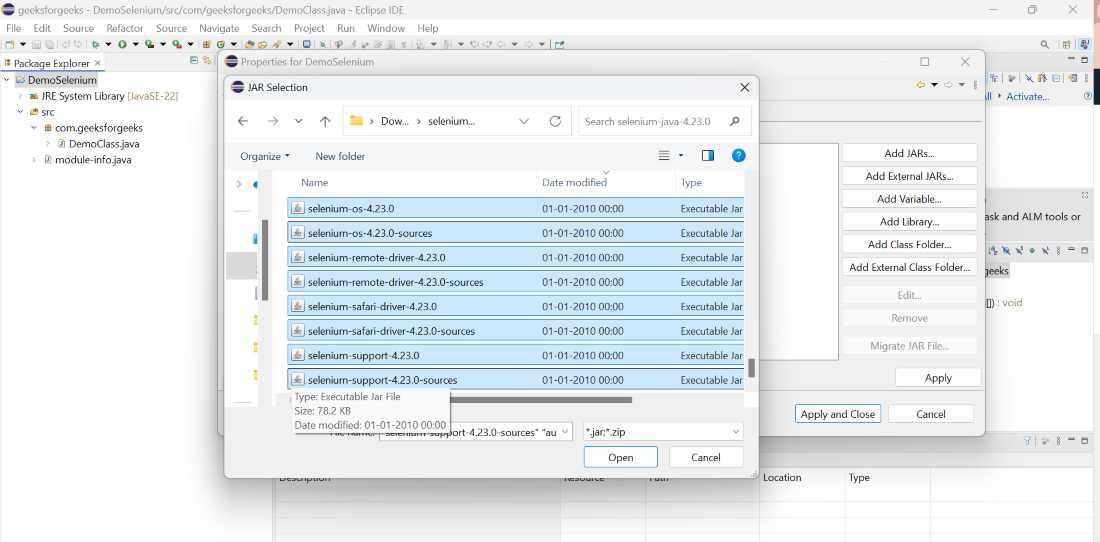Select the Package Explorer tab

51,63
